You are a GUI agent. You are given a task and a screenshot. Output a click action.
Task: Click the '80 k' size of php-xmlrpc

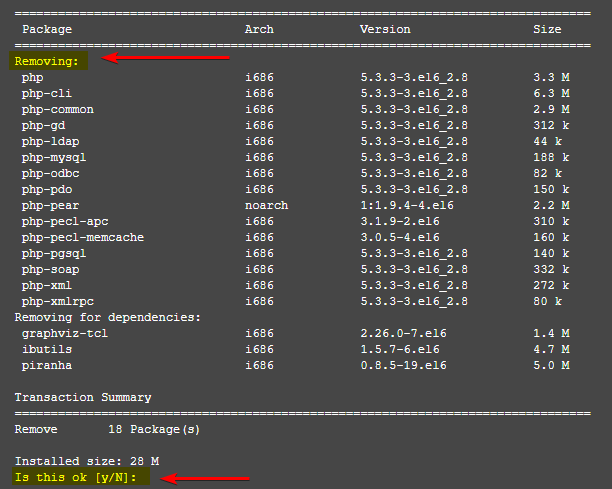(x=548, y=301)
